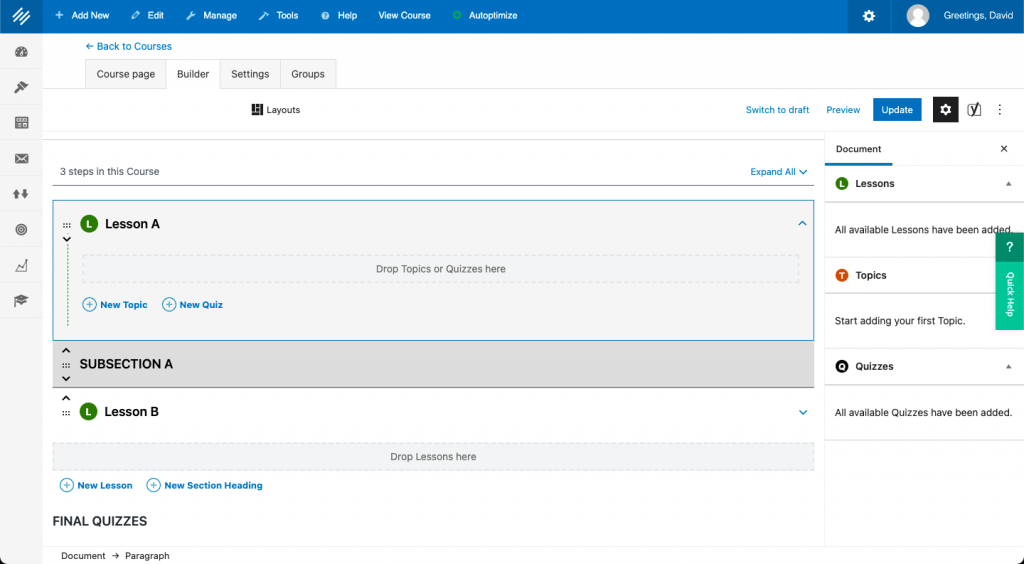Click the Update button
Image resolution: width=1024 pixels, height=564 pixels.
897,110
